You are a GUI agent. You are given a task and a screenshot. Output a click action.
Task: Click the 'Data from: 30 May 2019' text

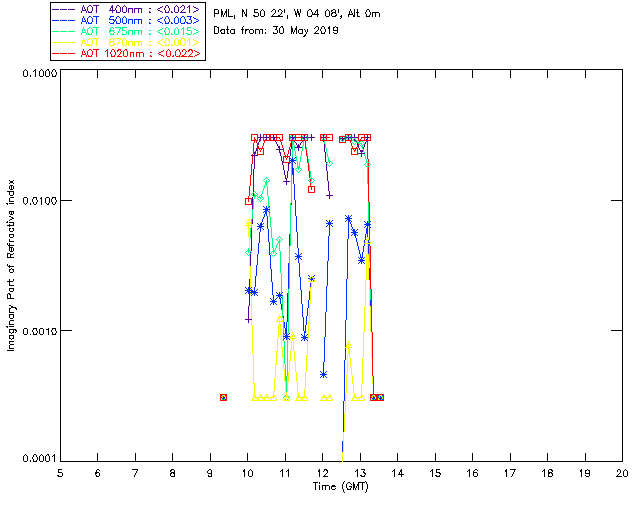click(276, 30)
